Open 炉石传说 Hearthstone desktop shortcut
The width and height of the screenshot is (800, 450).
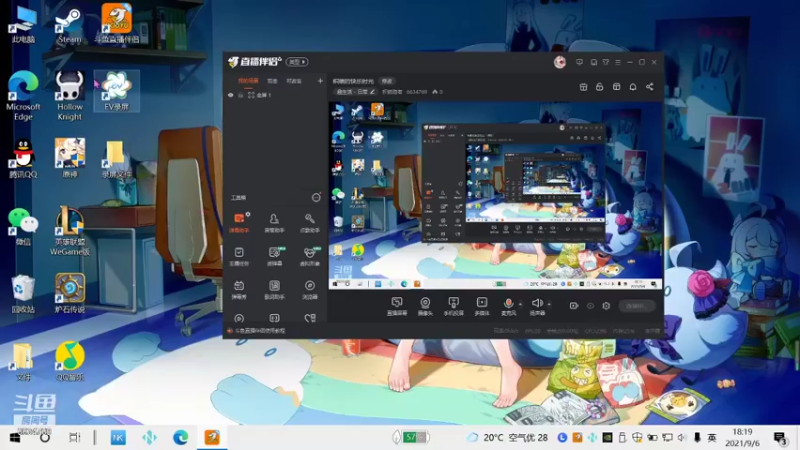70,292
